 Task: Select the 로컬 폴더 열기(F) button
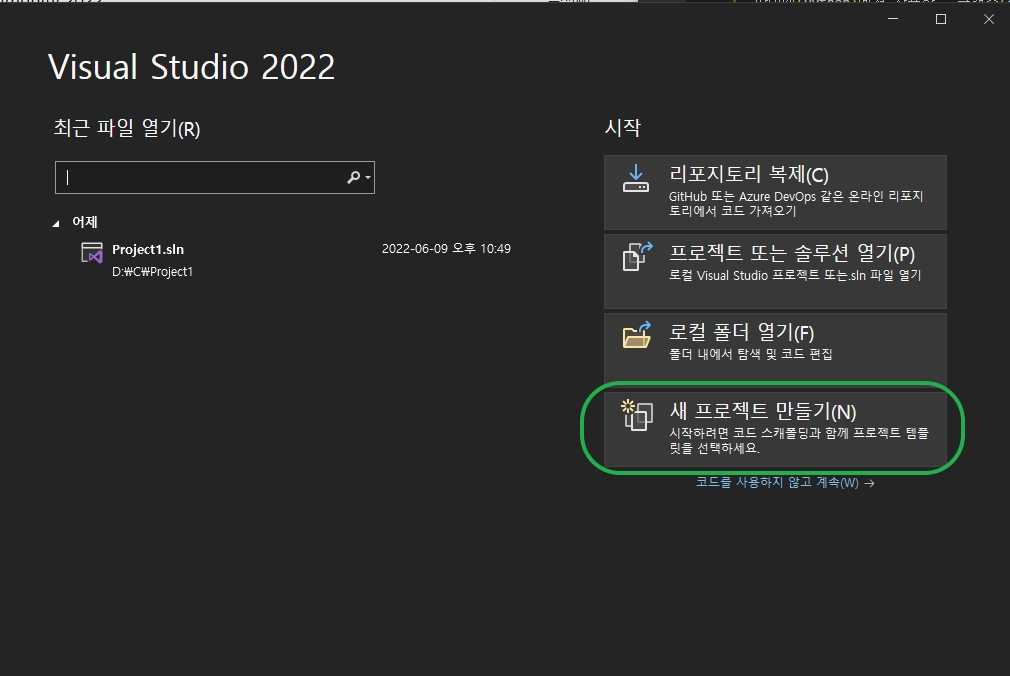pos(775,348)
